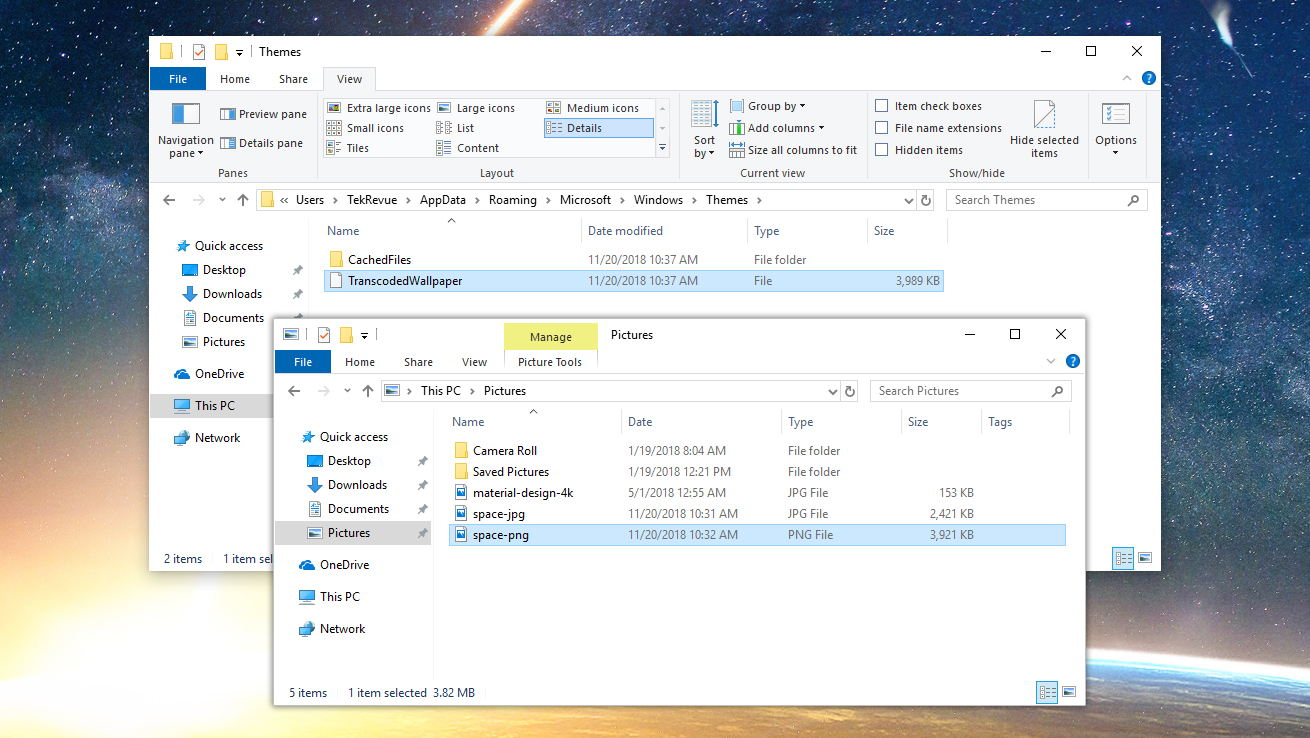Switch to Share tab in Themes window
The image size is (1310, 738).
[x=293, y=79]
